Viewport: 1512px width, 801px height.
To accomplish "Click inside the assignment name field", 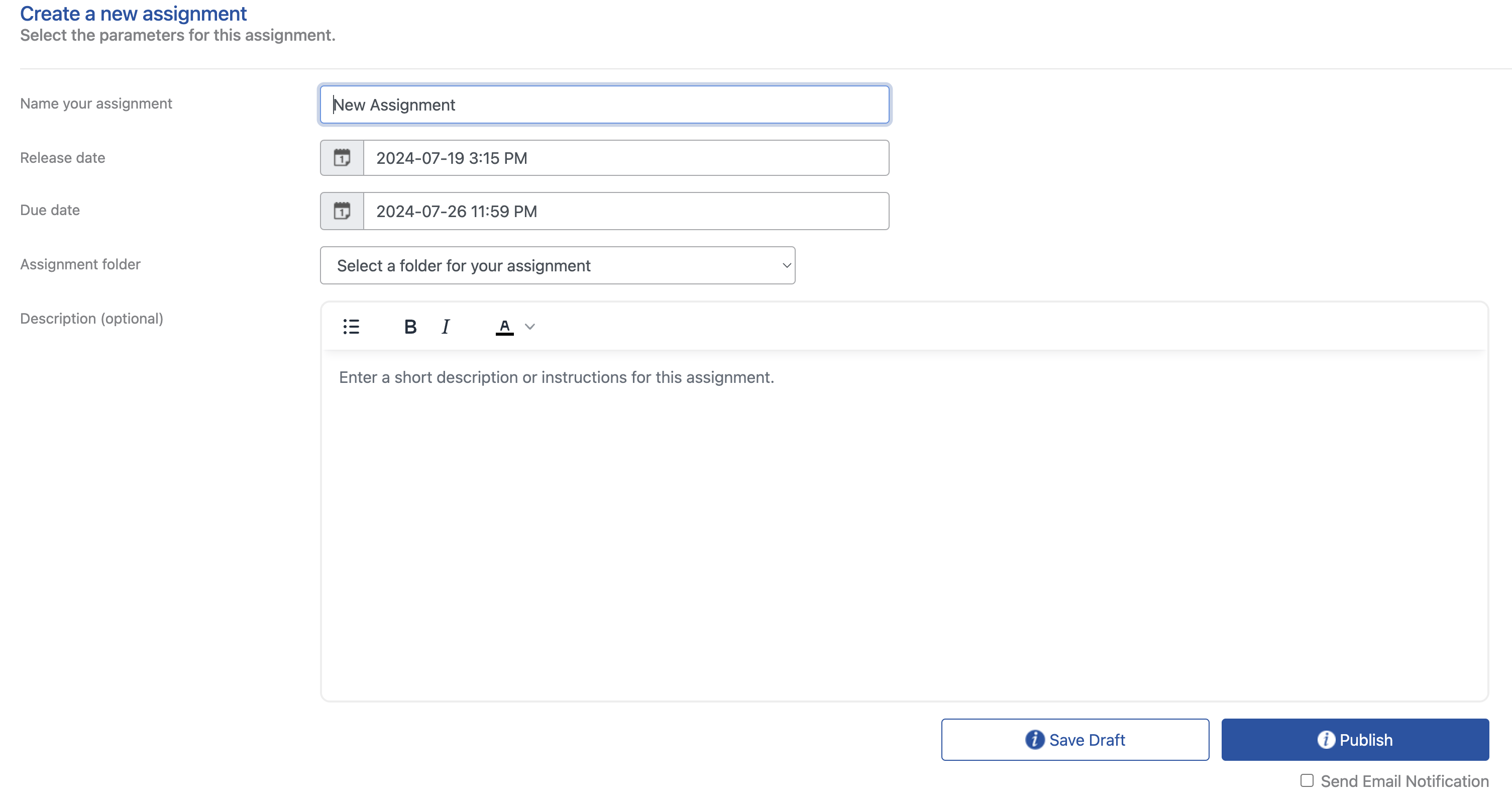I will pos(604,105).
